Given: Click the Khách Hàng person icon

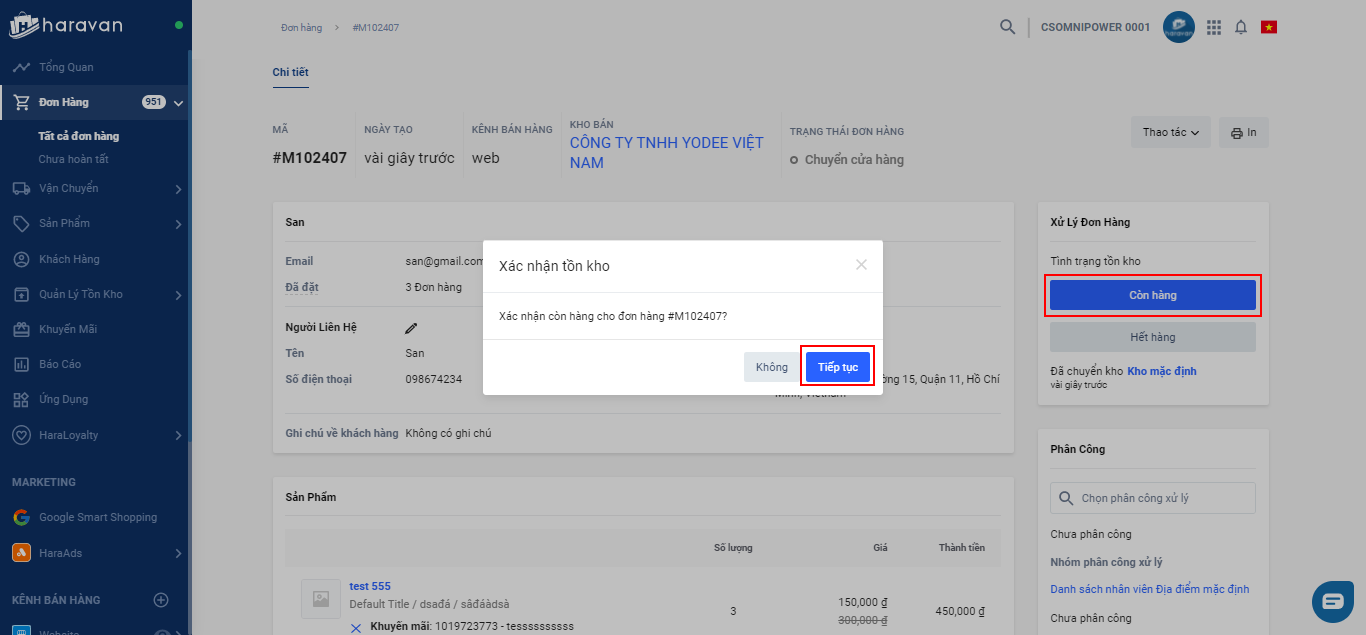Looking at the screenshot, I should coord(21,259).
